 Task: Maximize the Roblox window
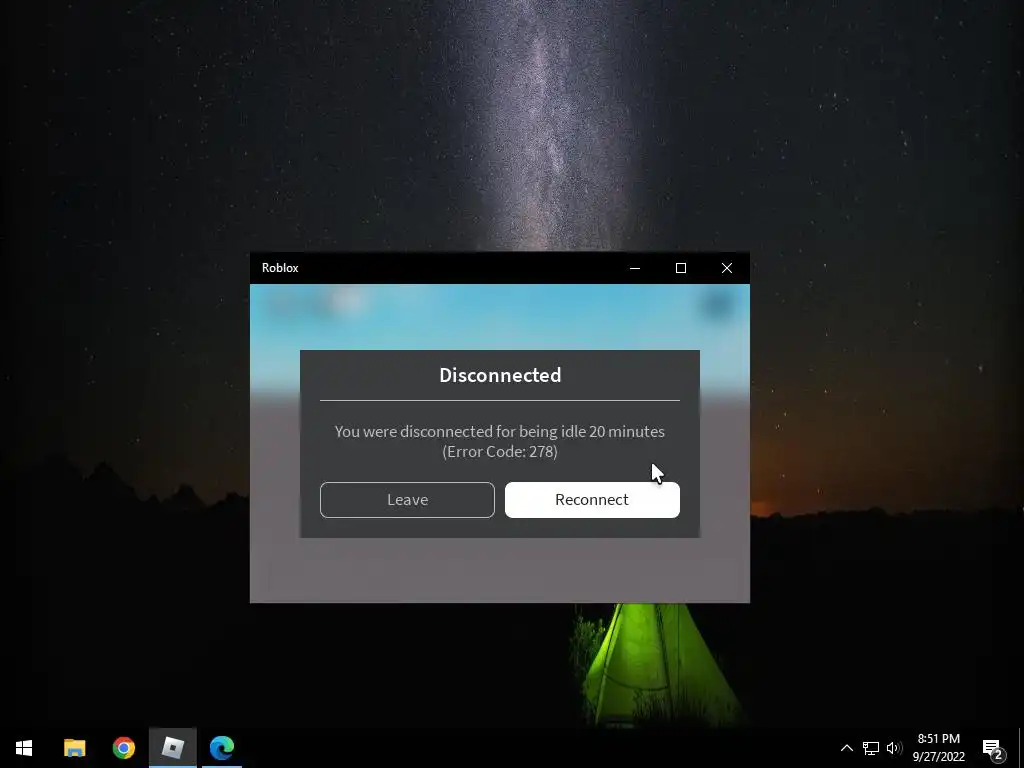point(680,268)
